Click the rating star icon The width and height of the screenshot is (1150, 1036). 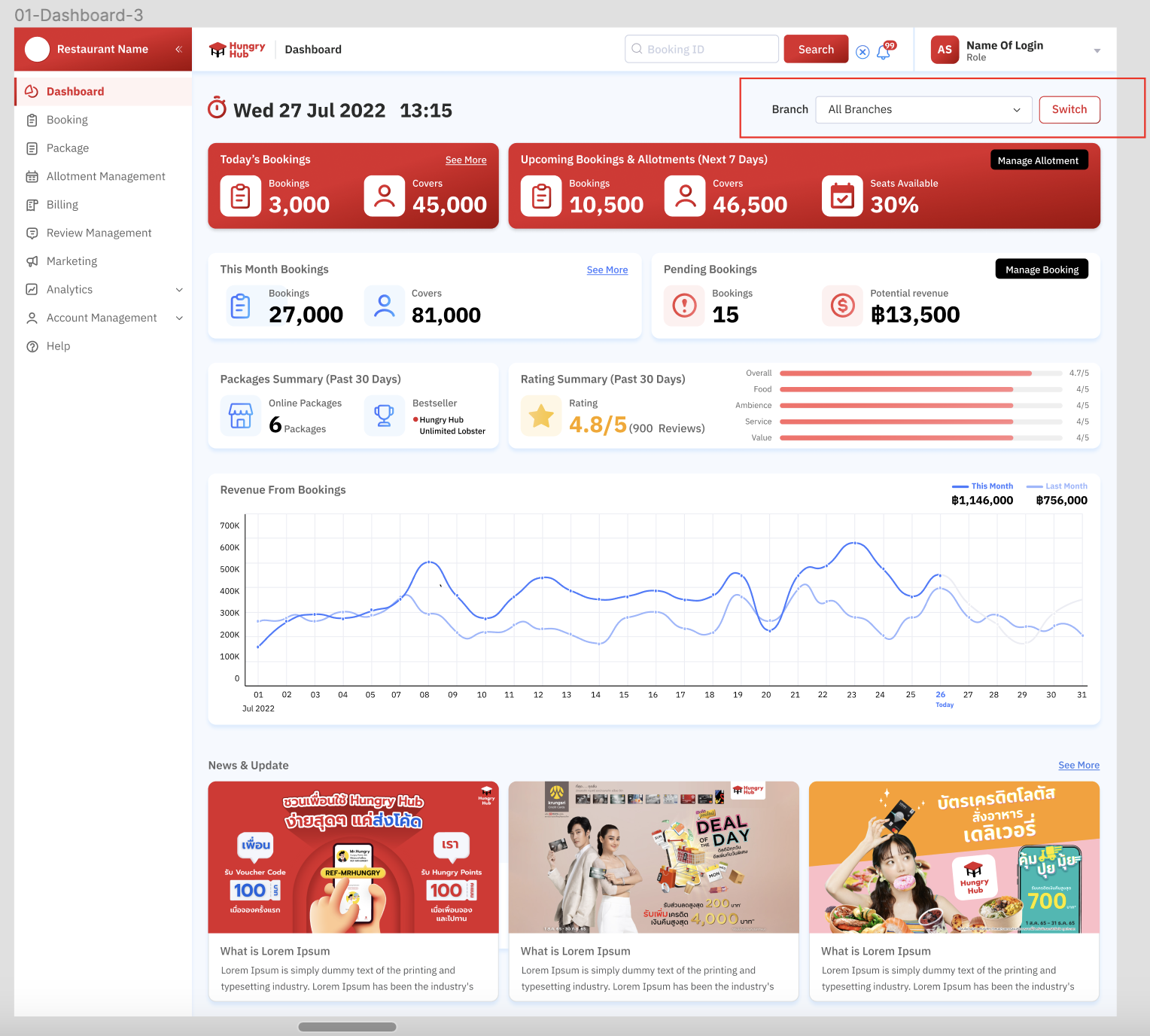click(x=540, y=416)
